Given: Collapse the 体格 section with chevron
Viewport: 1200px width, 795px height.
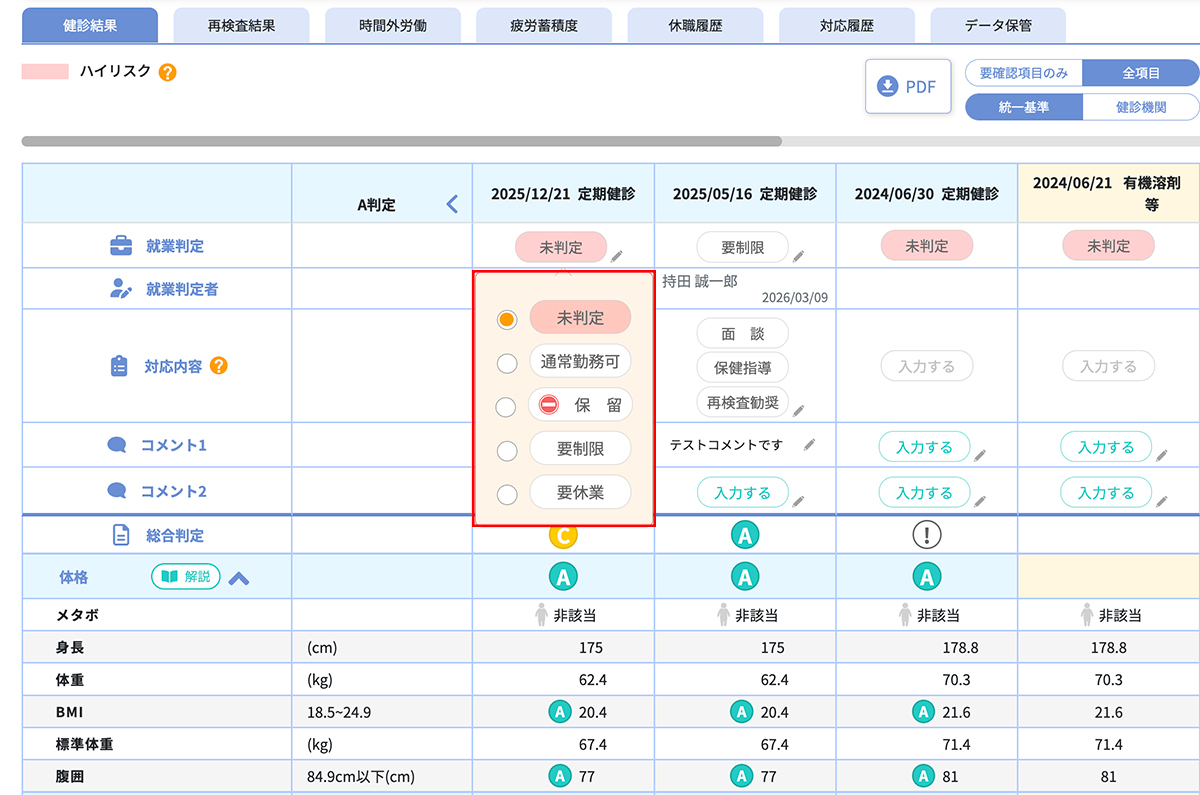Looking at the screenshot, I should point(239,578).
